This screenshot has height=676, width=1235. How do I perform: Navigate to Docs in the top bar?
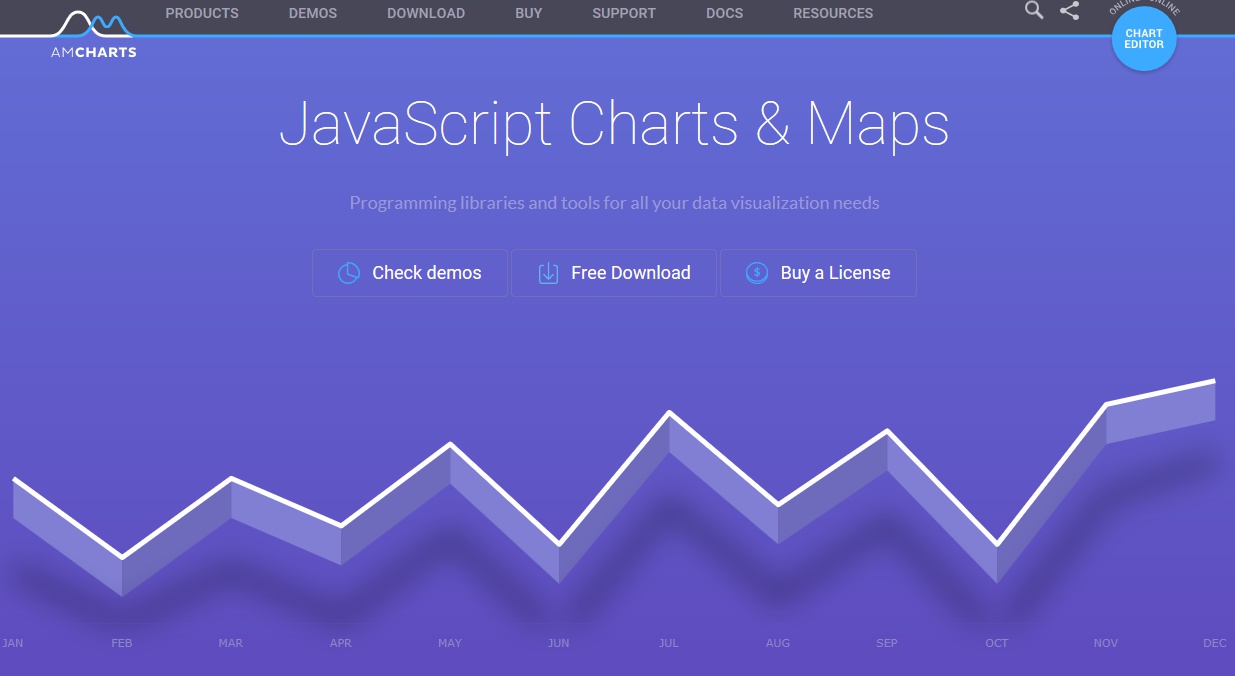pyautogui.click(x=724, y=14)
